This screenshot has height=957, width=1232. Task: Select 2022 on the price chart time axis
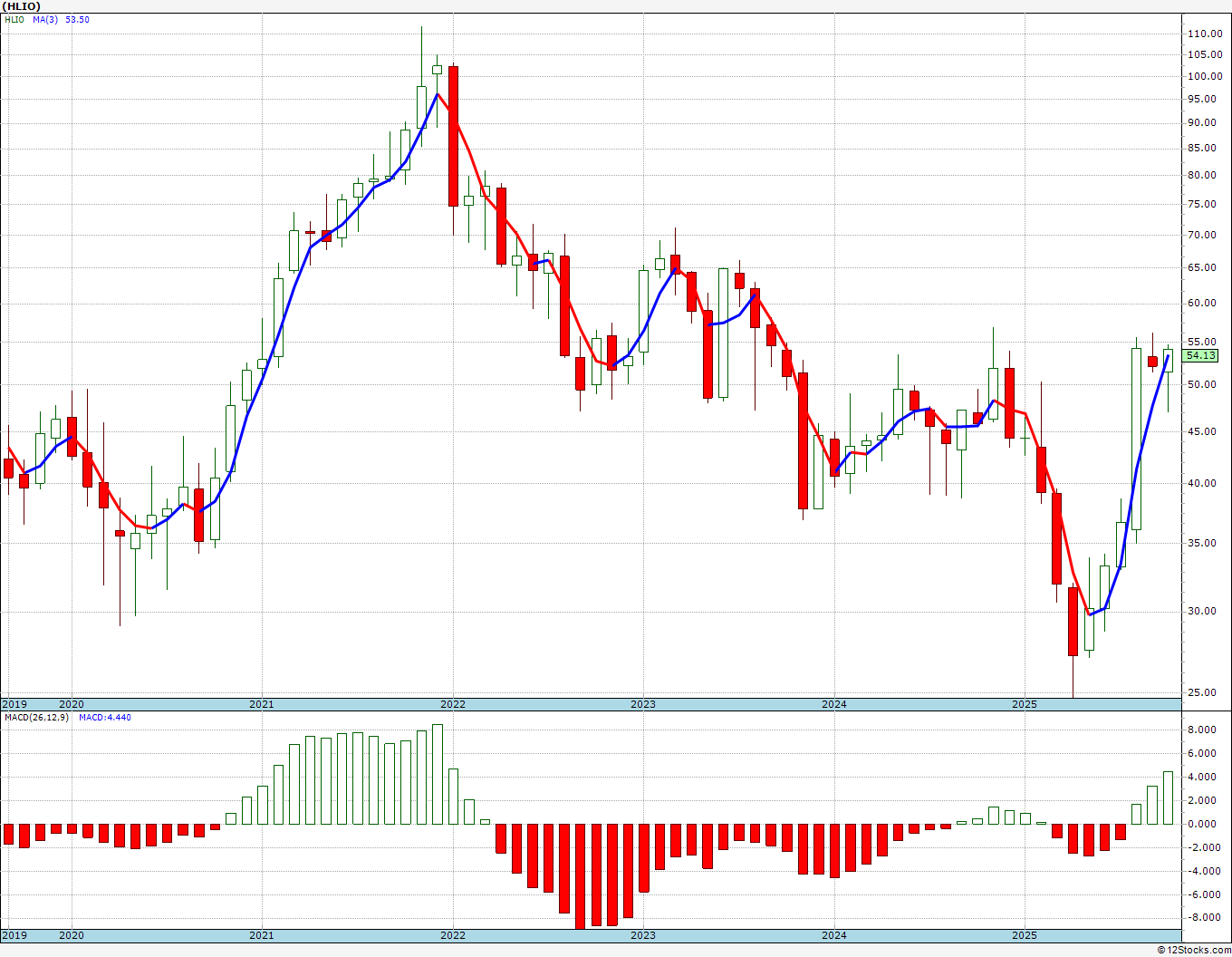pyautogui.click(x=453, y=704)
